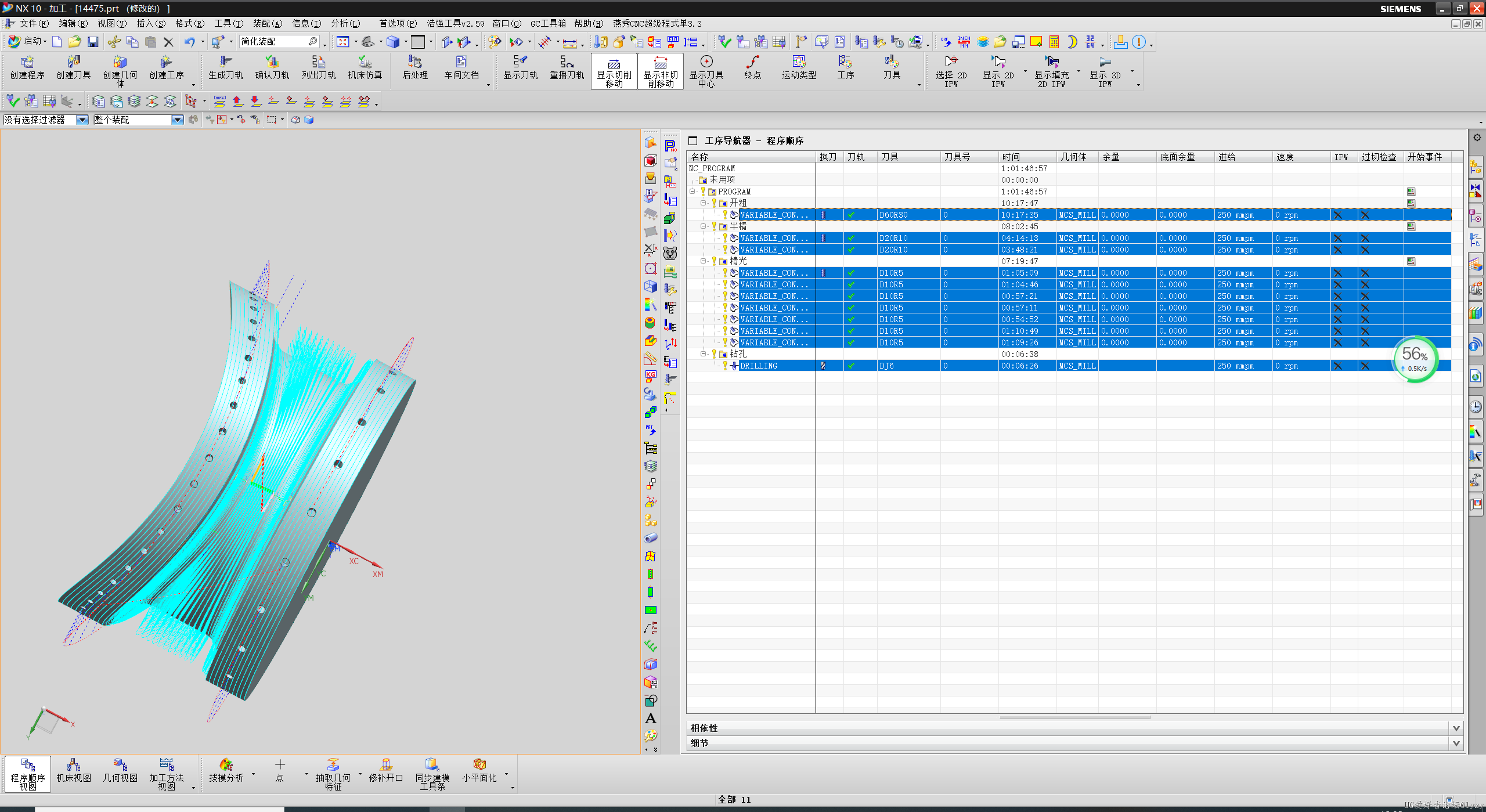Screen dimensions: 1486x812
Task: Open 机床仿真 machine simulation
Action: (x=365, y=68)
